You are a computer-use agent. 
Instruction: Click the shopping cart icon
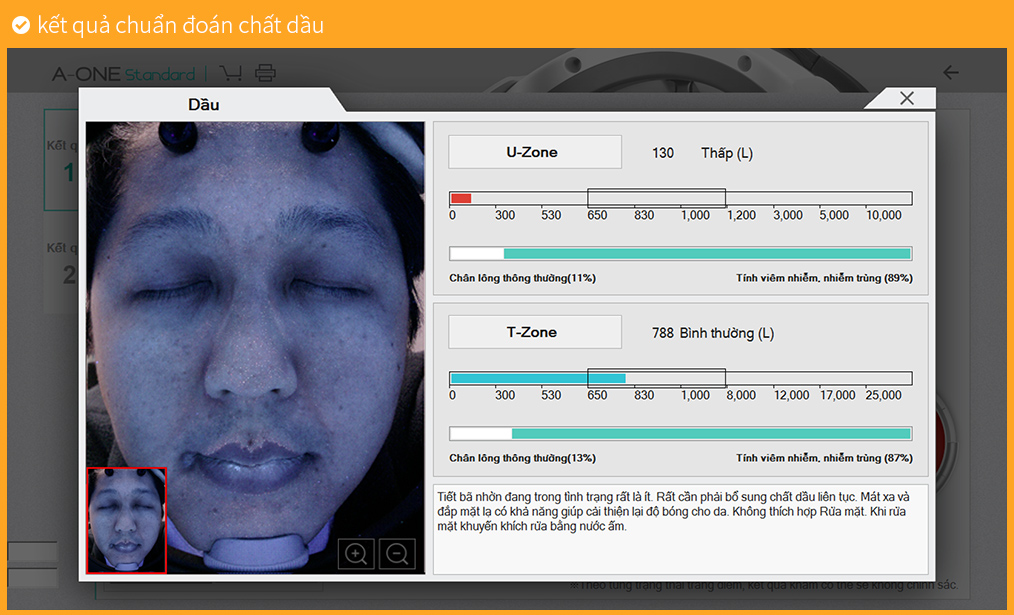click(x=231, y=73)
